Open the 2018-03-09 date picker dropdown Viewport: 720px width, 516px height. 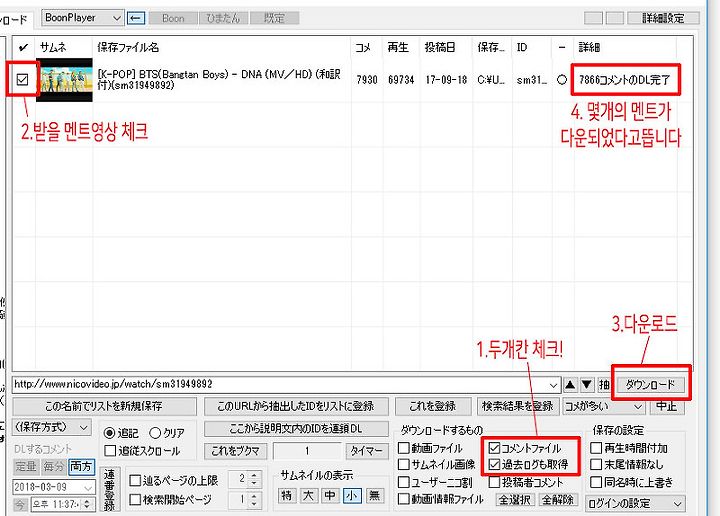[x=87, y=487]
